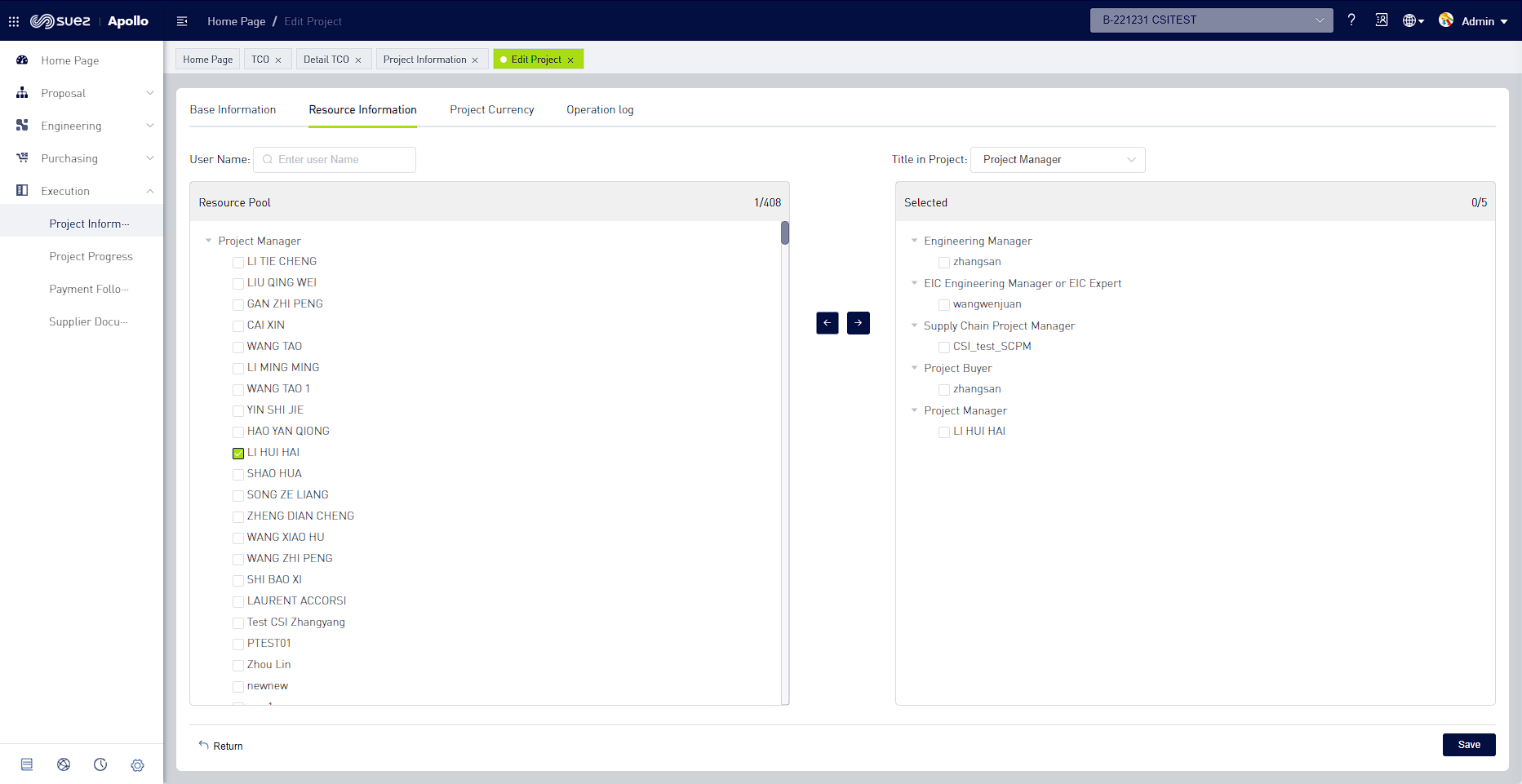Screen dimensions: 1522x784
Task: Click the search icon in User Name field
Action: [268, 160]
